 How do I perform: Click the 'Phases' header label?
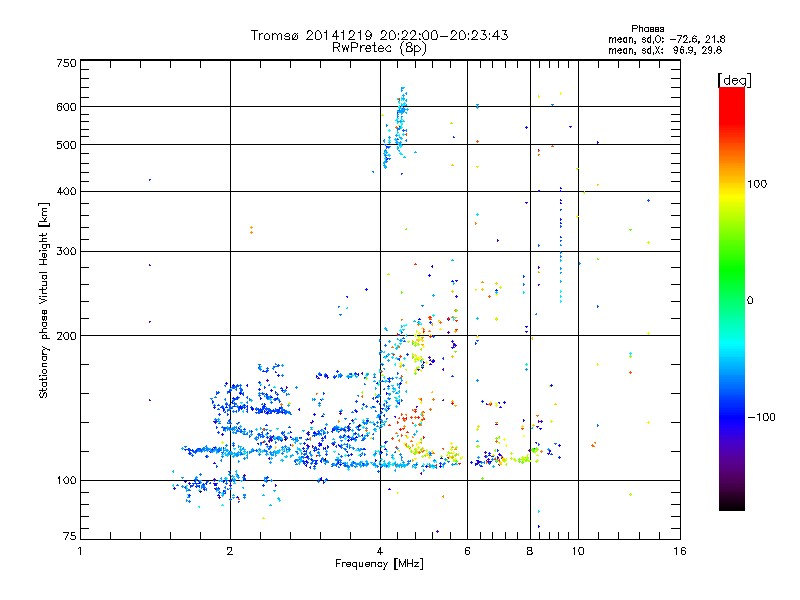click(x=647, y=29)
